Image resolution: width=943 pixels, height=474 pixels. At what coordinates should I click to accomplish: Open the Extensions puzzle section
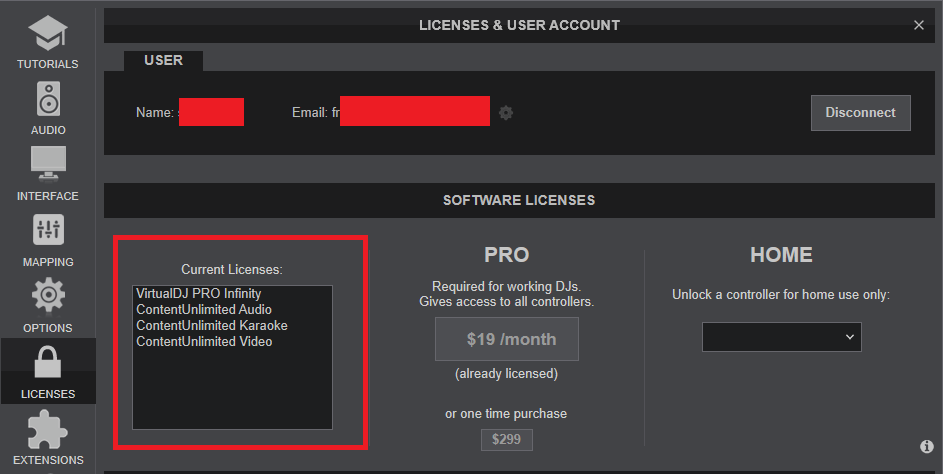(48, 438)
